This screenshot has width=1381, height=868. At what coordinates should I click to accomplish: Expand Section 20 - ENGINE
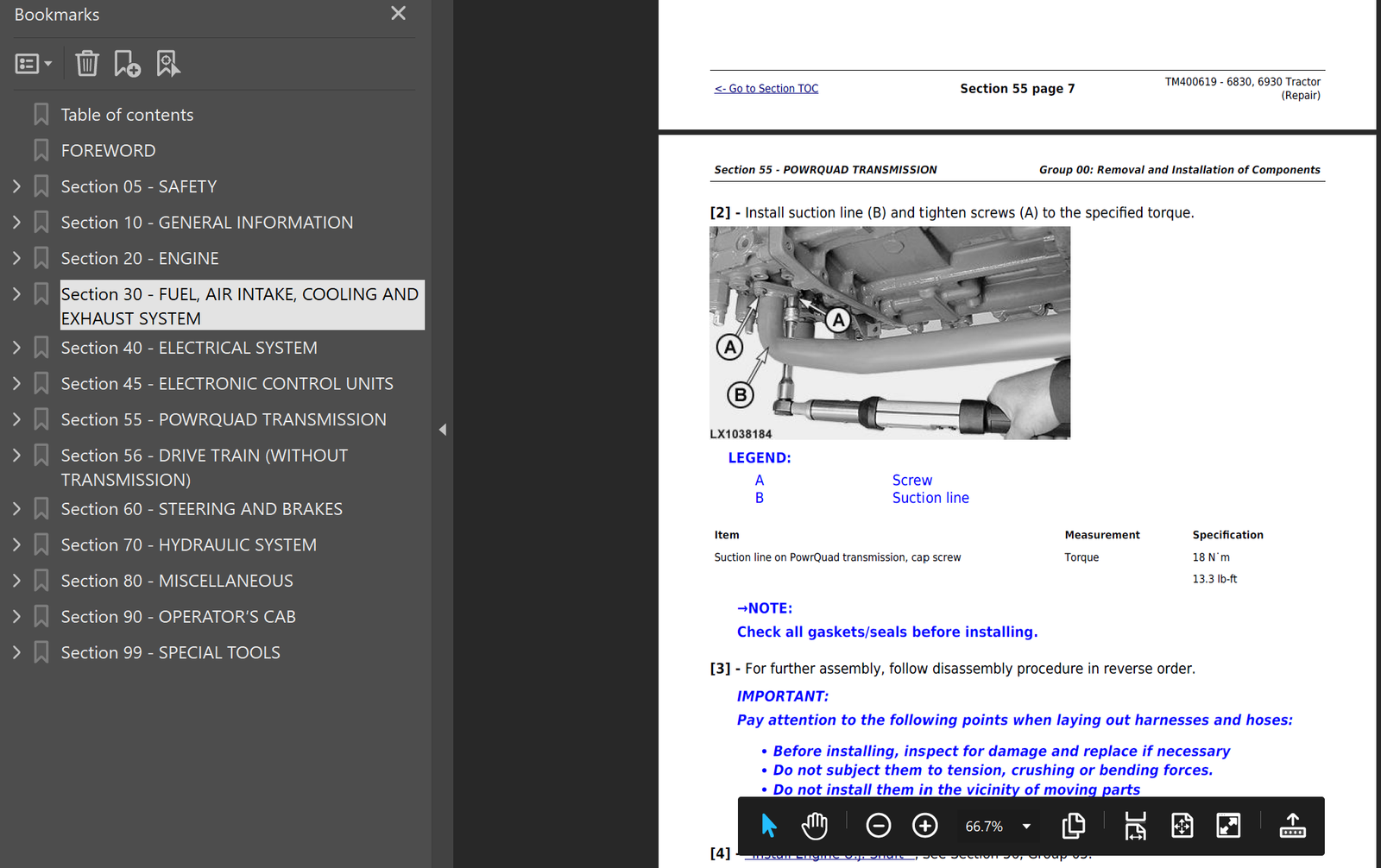(16, 258)
